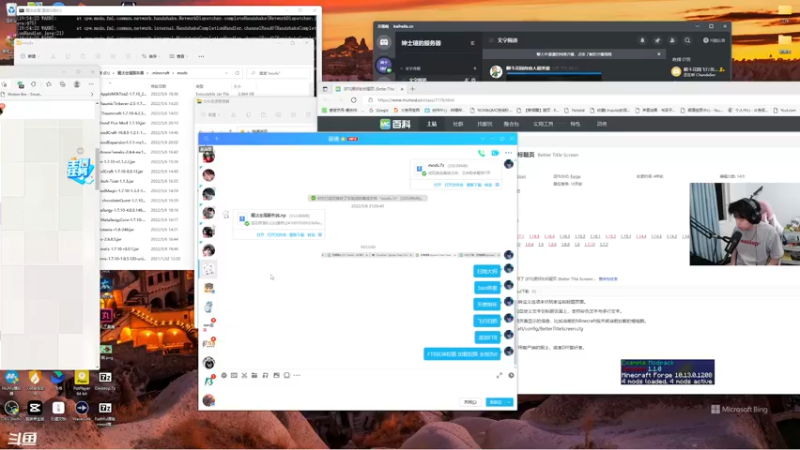Expand the chat input box with arrows icon
Screen dimensions: 800x450
click(x=499, y=375)
